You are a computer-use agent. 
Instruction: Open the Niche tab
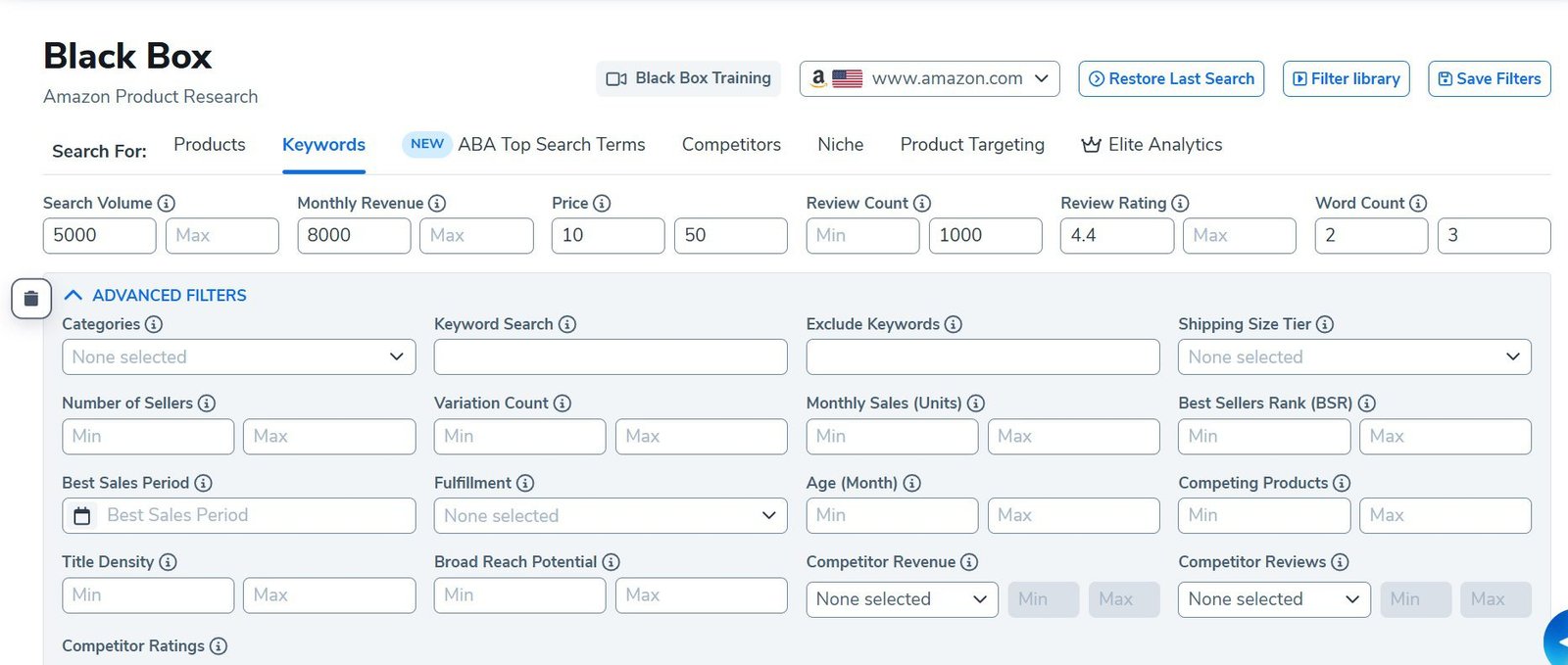[841, 145]
